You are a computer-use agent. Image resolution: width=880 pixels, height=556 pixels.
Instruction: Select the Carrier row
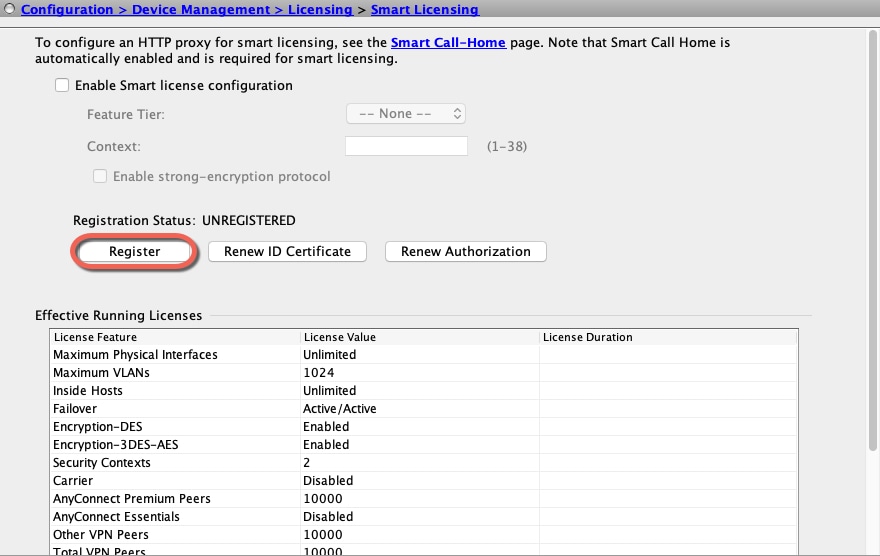tap(424, 480)
